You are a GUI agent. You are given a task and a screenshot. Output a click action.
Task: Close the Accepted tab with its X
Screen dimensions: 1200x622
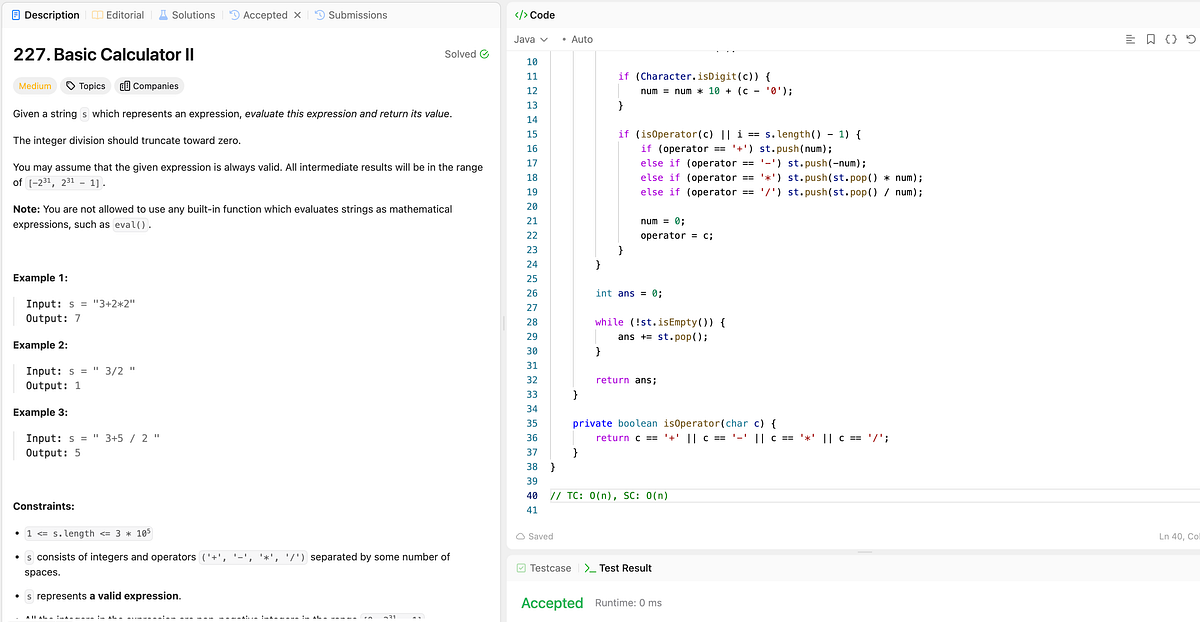coord(297,14)
